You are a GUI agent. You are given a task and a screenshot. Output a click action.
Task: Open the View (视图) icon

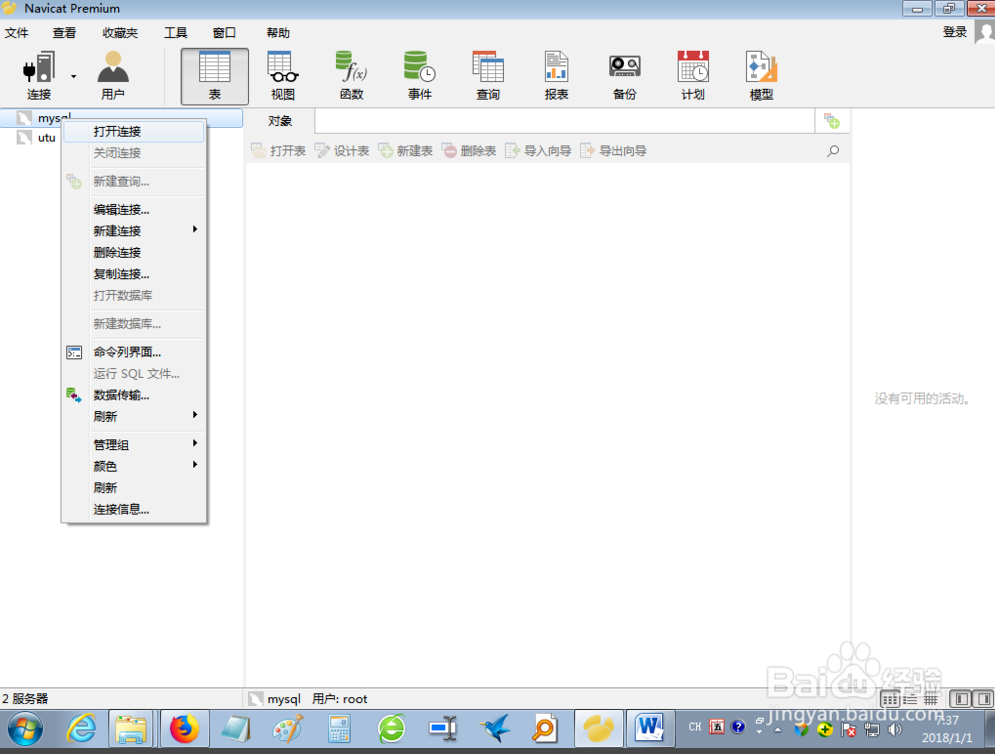(x=283, y=76)
